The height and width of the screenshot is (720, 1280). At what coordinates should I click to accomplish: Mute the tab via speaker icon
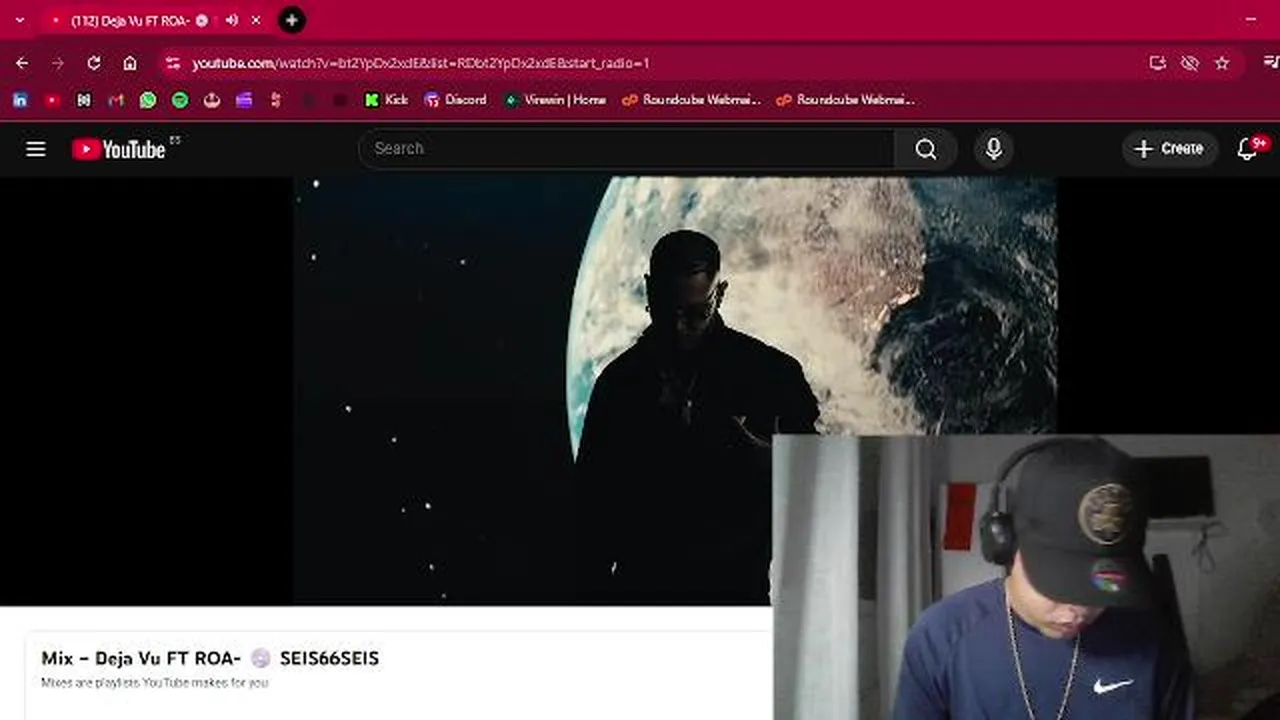pos(232,20)
